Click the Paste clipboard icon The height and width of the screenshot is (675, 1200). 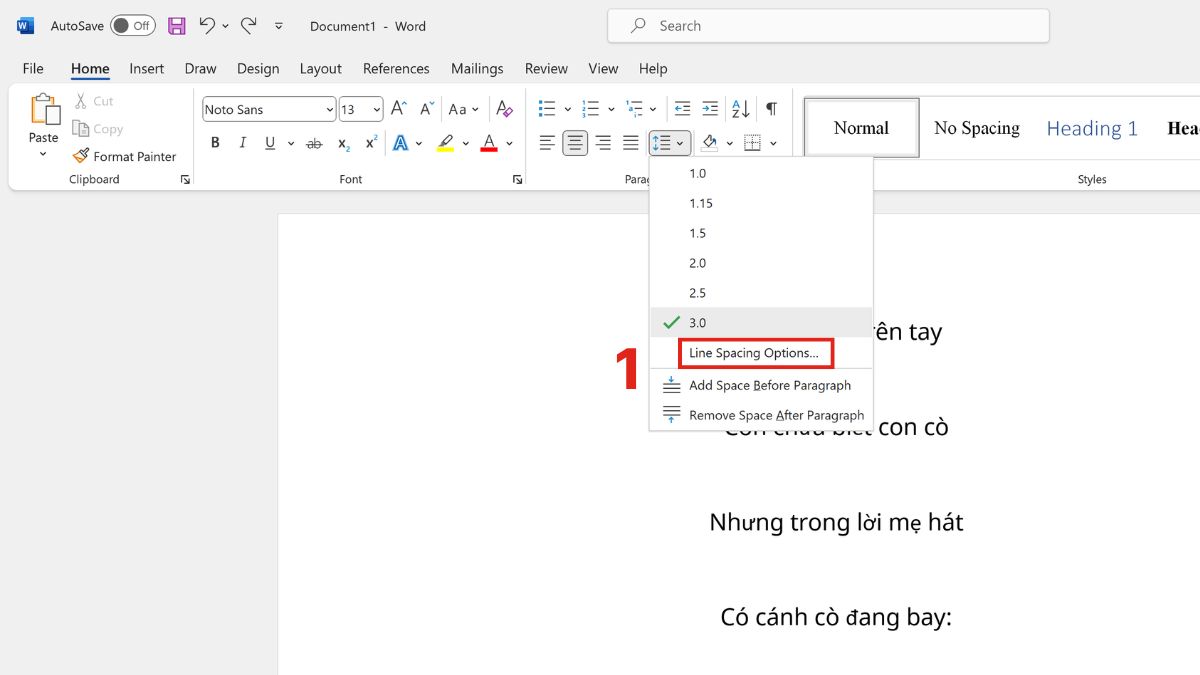tap(44, 110)
